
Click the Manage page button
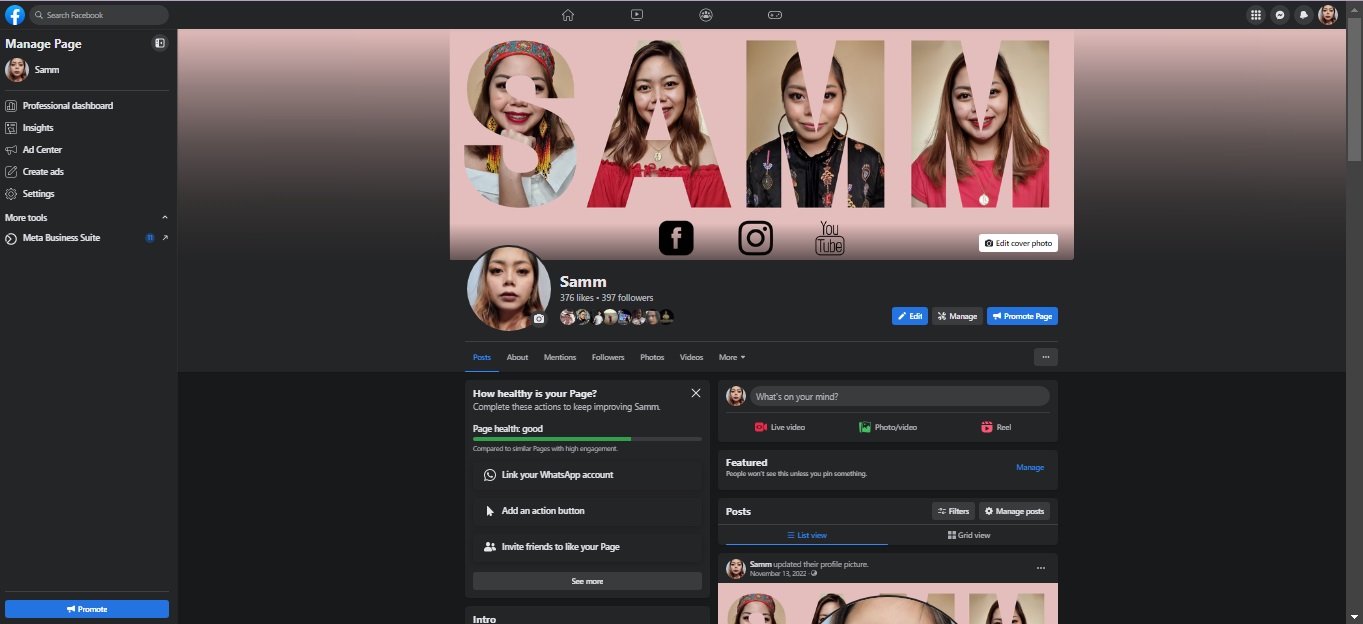coord(957,316)
